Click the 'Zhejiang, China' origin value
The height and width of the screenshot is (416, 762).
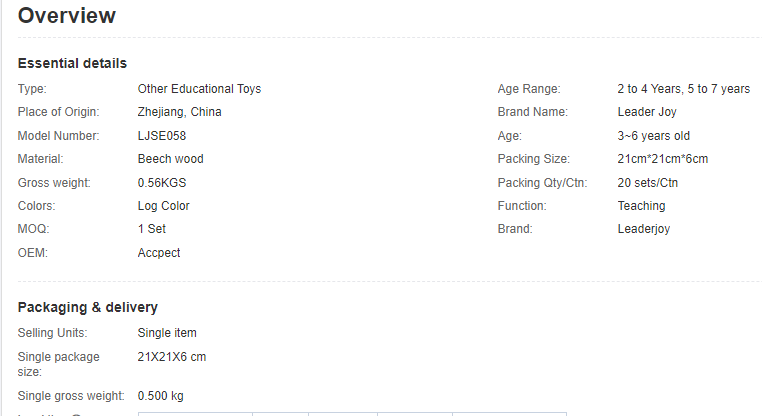point(180,112)
